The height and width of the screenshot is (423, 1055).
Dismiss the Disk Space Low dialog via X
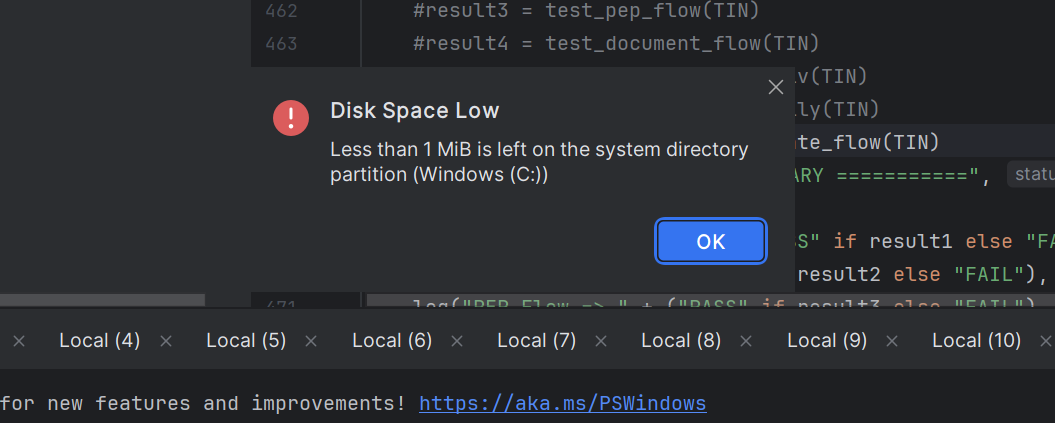(x=776, y=87)
